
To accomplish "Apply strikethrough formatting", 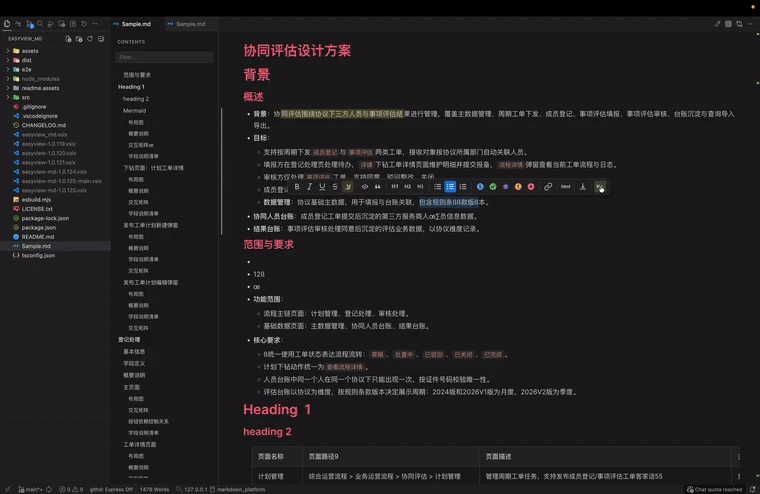I will tap(334, 187).
